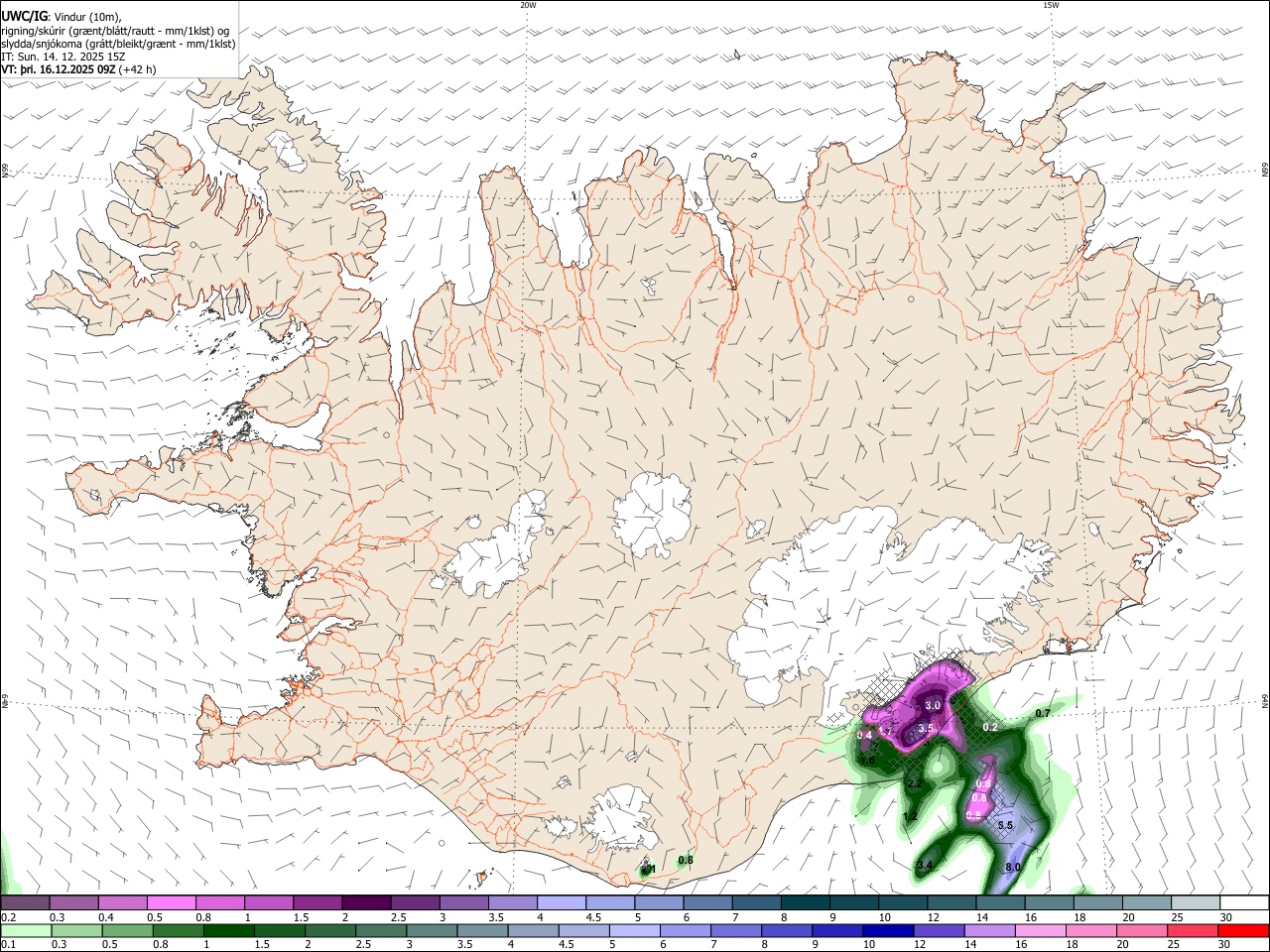Click the (+42 h) forecast offset
Viewport: 1270px width, 952px height.
[x=137, y=69]
